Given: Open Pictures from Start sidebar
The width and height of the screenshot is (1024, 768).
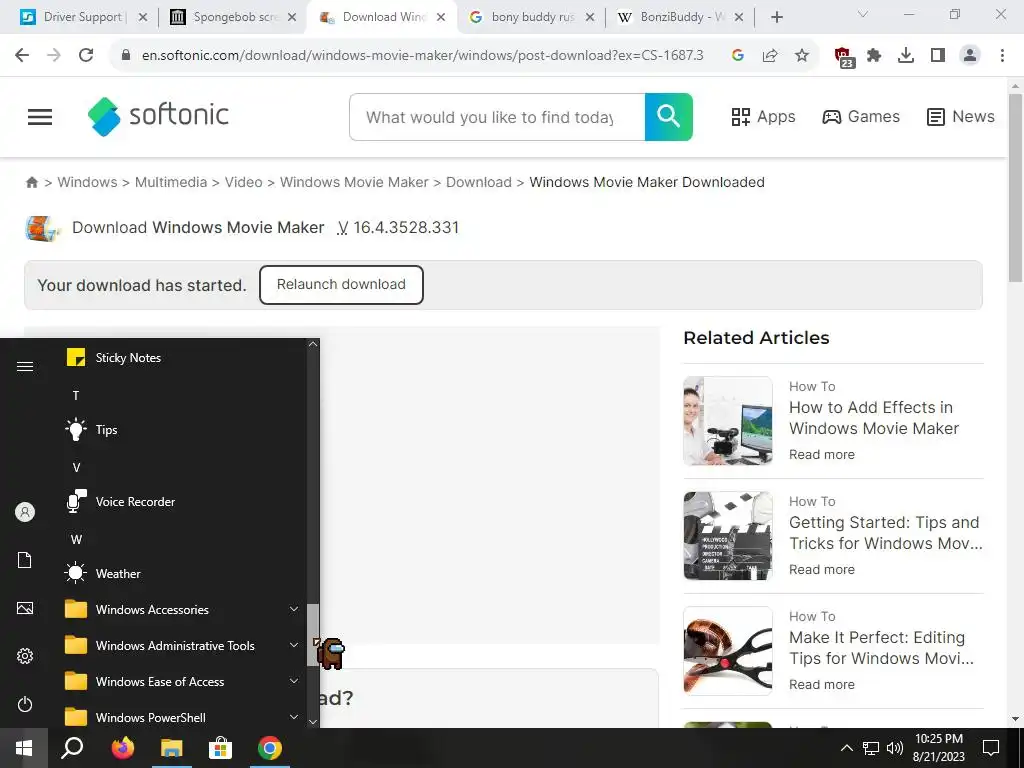Looking at the screenshot, I should pos(25,608).
